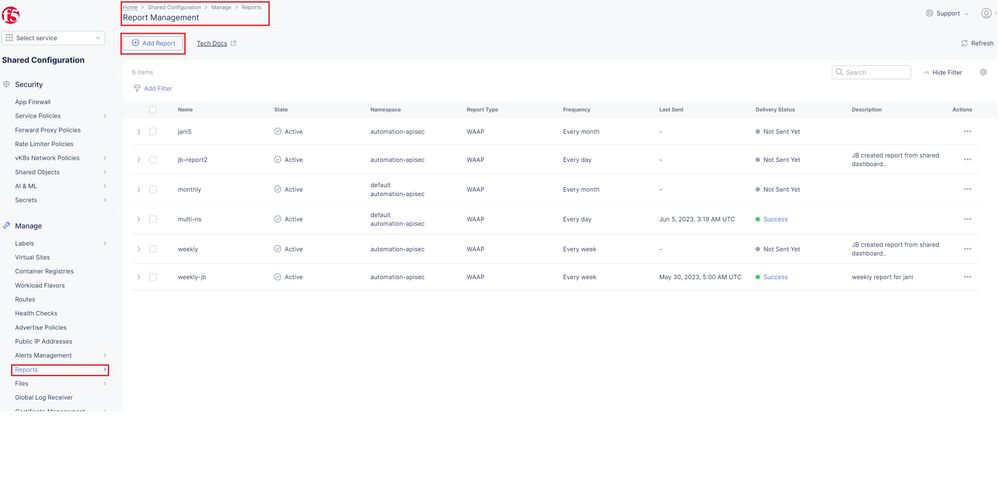This screenshot has height=491, width=999.
Task: Click Success status for weekly-jb report
Action: 775,277
